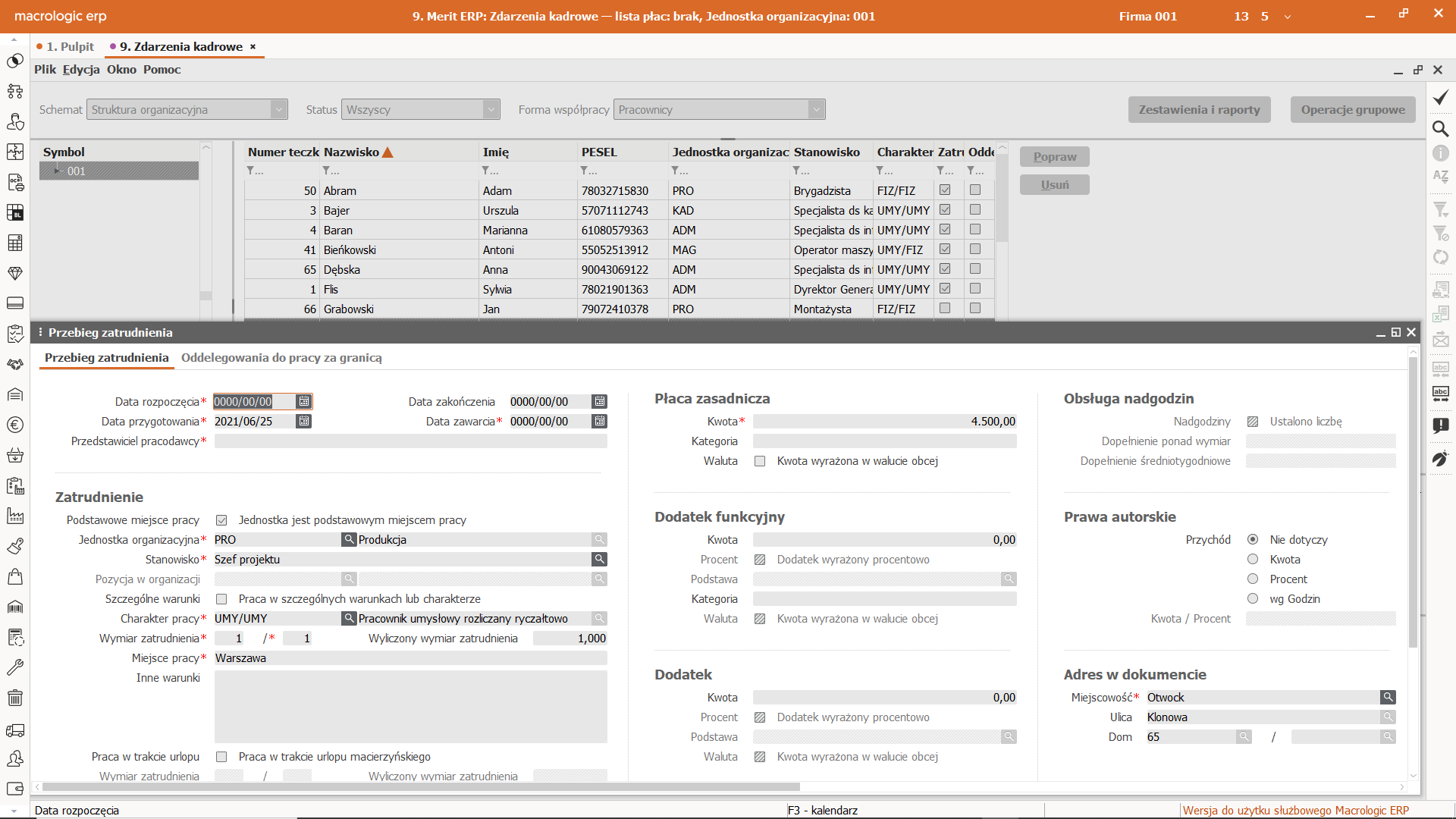Click the right-sidebar magnifier search icon
Image resolution: width=1456 pixels, height=819 pixels.
pos(1440,128)
